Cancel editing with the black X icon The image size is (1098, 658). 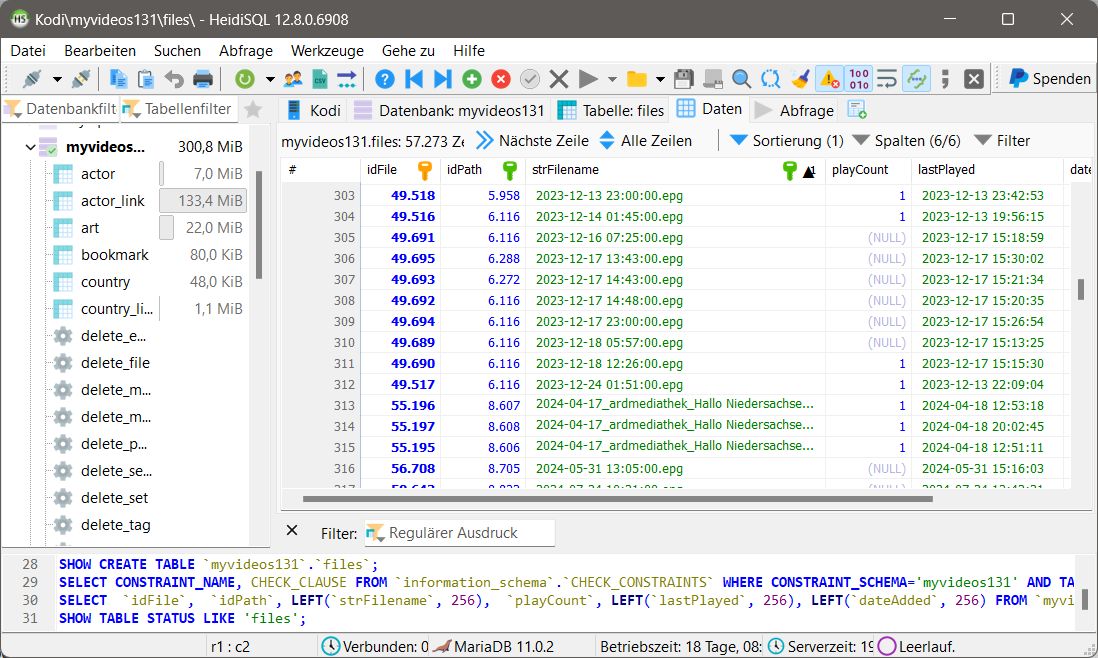coord(559,79)
